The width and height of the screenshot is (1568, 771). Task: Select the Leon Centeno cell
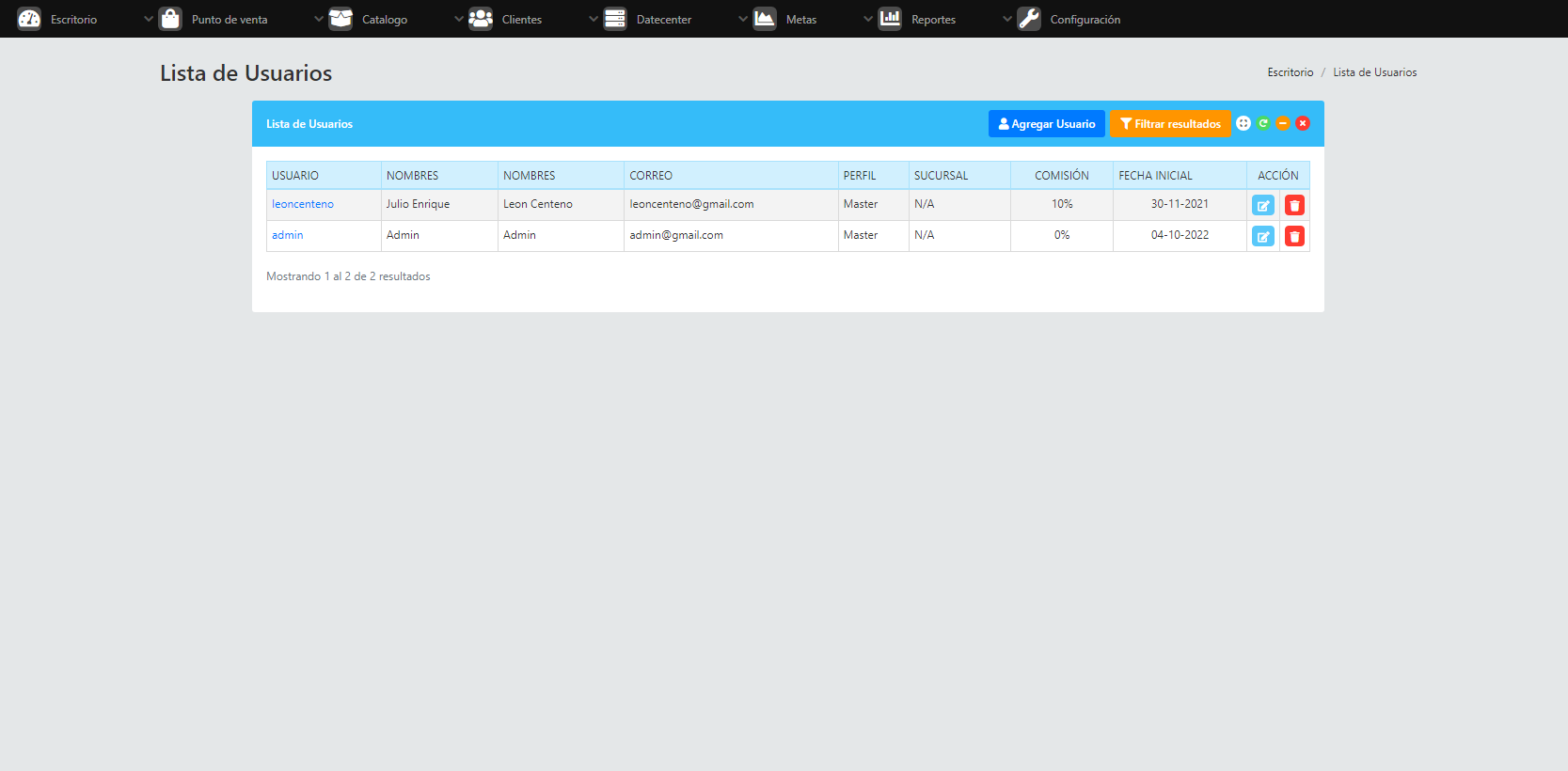(561, 205)
